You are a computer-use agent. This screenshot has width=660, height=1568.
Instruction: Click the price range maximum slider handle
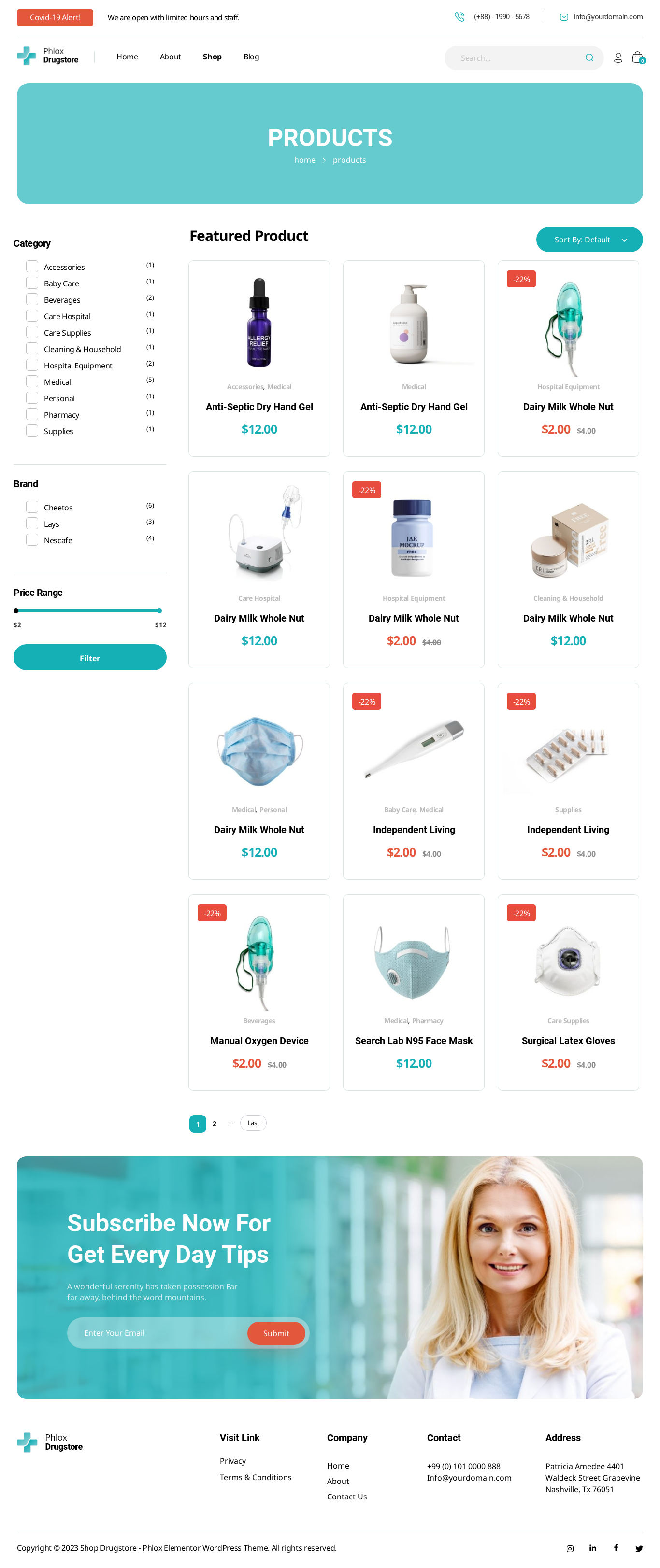pos(159,610)
